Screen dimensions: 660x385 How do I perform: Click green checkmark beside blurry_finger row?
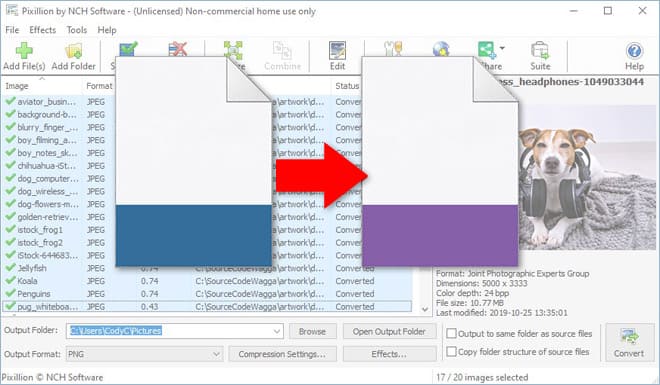click(11, 127)
